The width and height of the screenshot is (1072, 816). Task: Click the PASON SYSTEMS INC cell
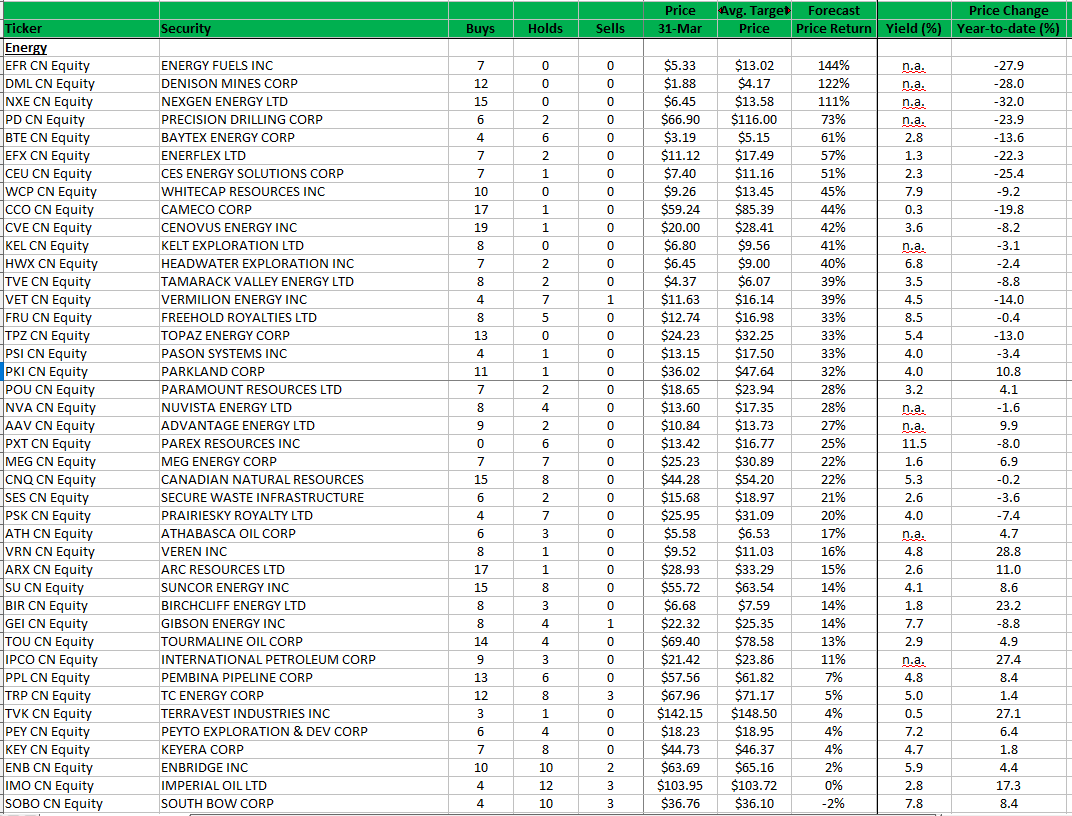pos(304,353)
